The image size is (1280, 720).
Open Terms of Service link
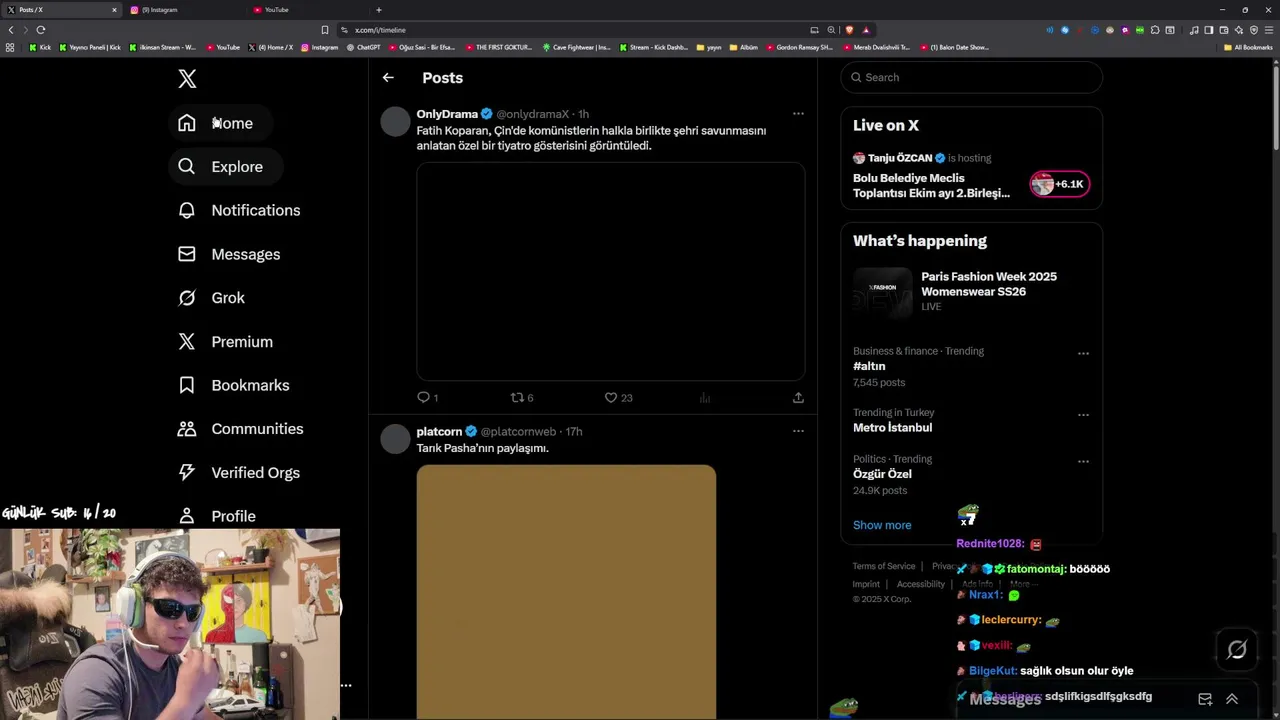(884, 566)
